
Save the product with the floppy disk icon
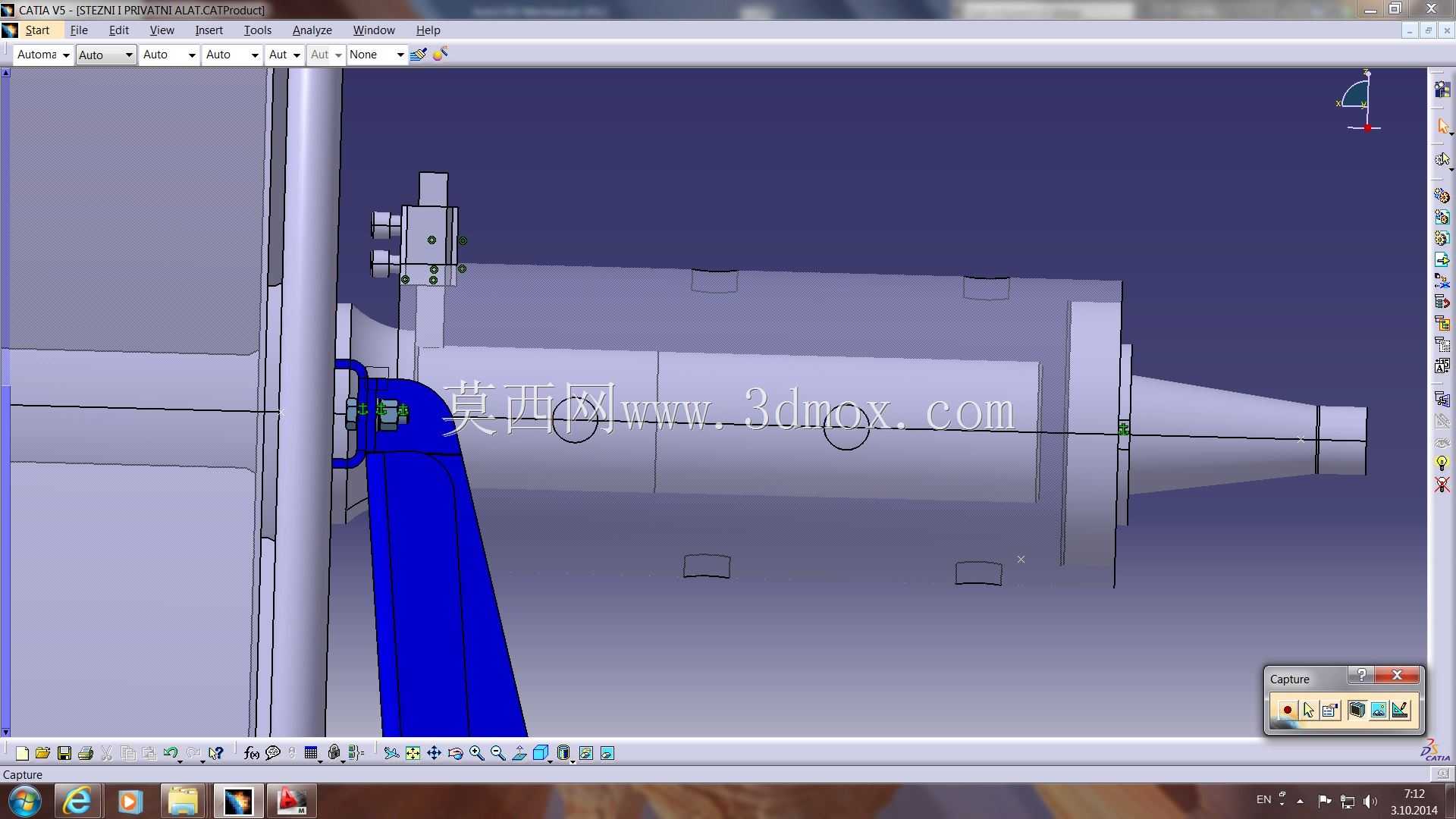point(64,753)
